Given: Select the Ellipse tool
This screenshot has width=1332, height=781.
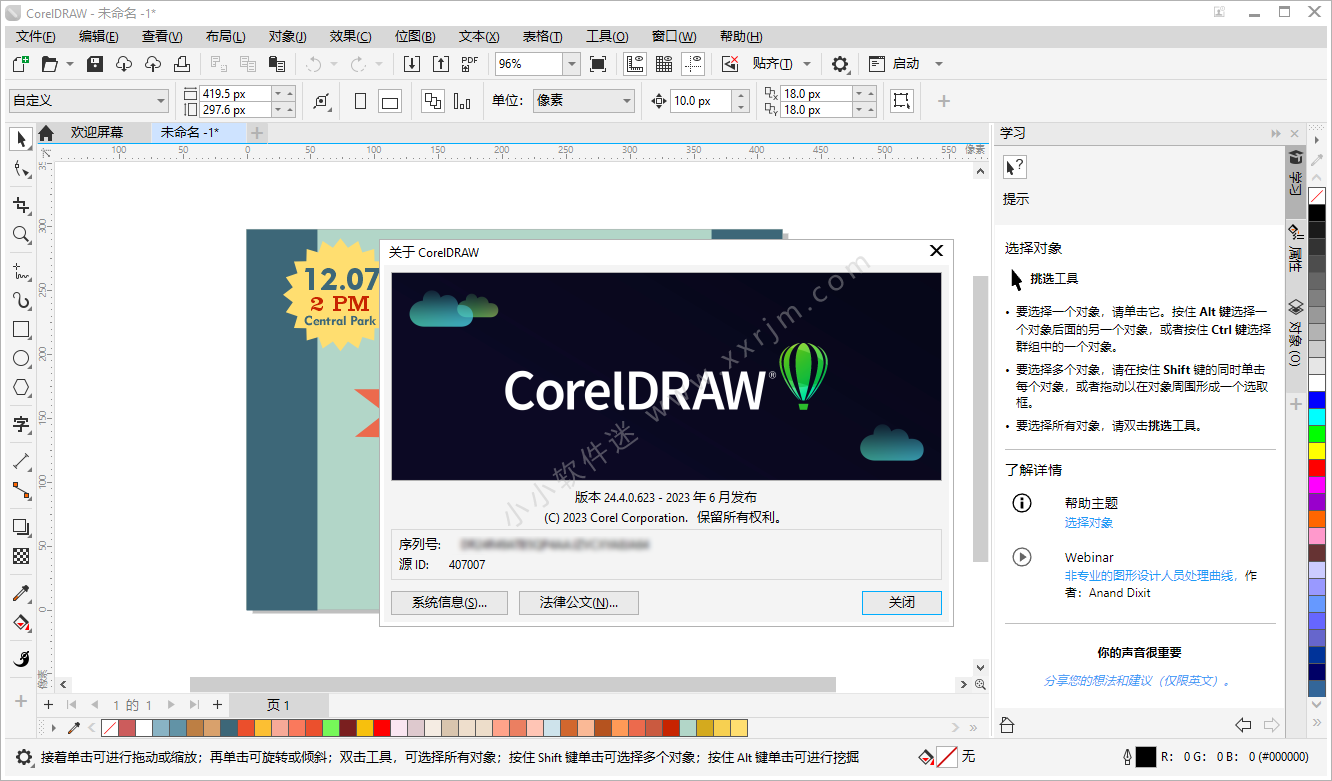Looking at the screenshot, I should (20, 358).
